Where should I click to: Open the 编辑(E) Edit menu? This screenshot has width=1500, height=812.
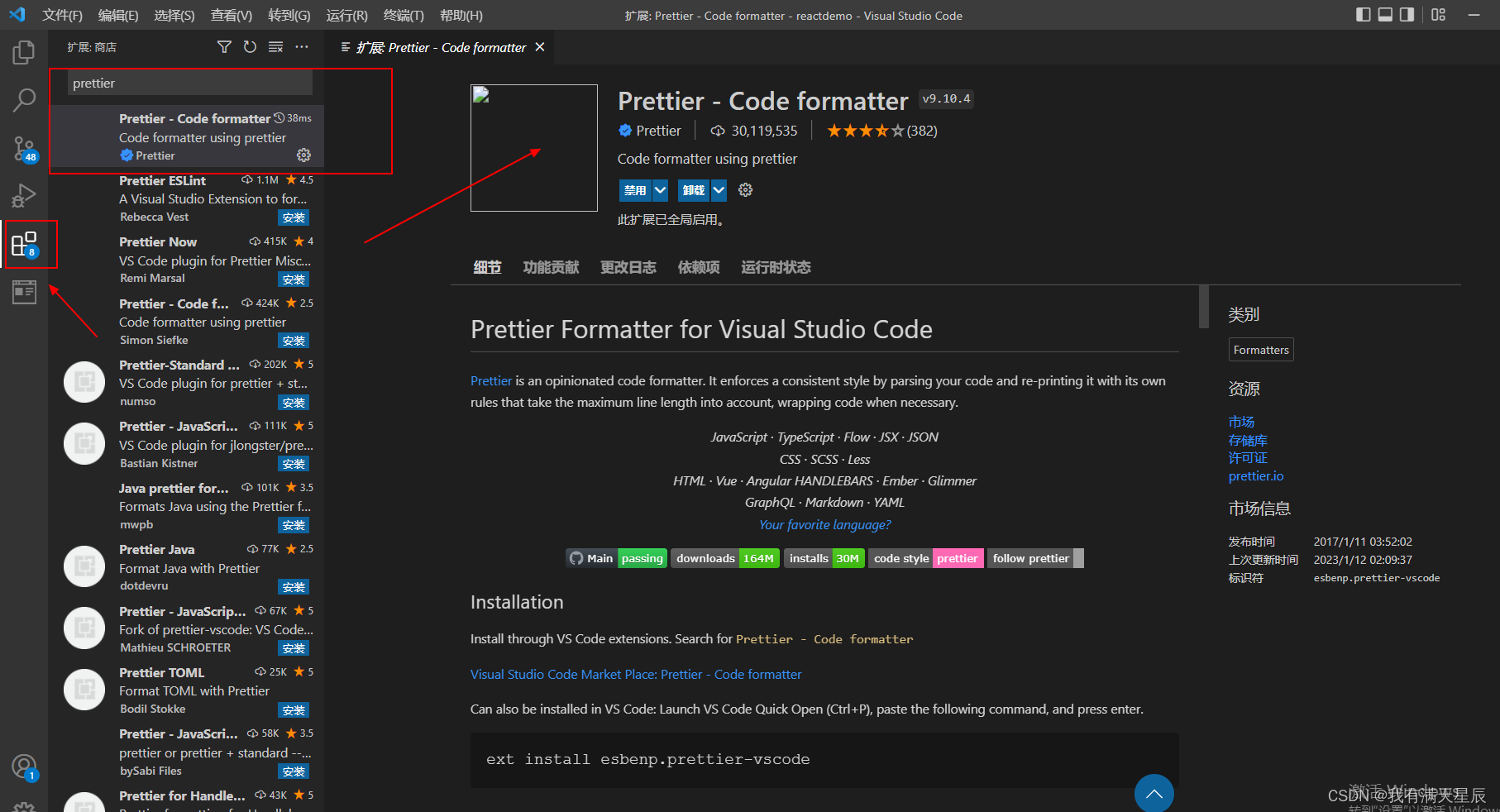pos(118,15)
